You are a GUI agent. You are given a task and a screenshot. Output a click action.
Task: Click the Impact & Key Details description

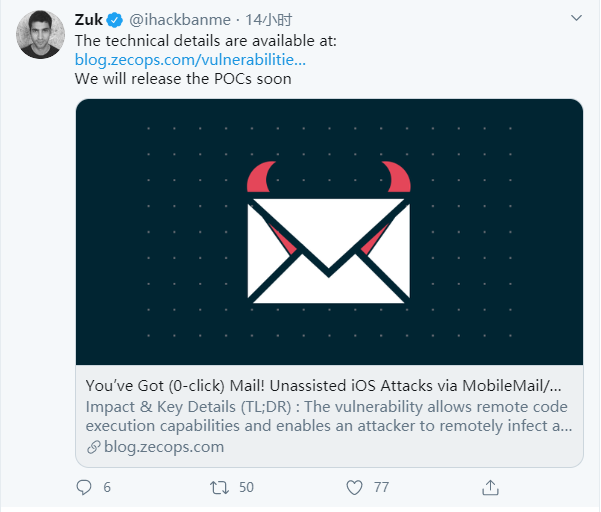coord(327,416)
